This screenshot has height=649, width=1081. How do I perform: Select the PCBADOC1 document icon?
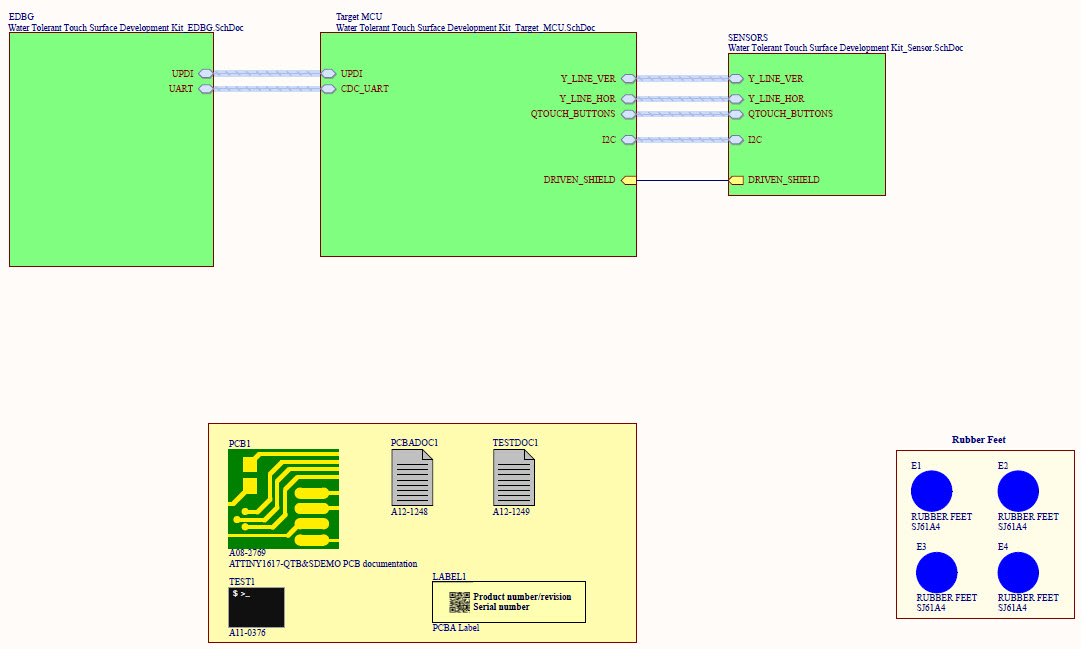[410, 478]
